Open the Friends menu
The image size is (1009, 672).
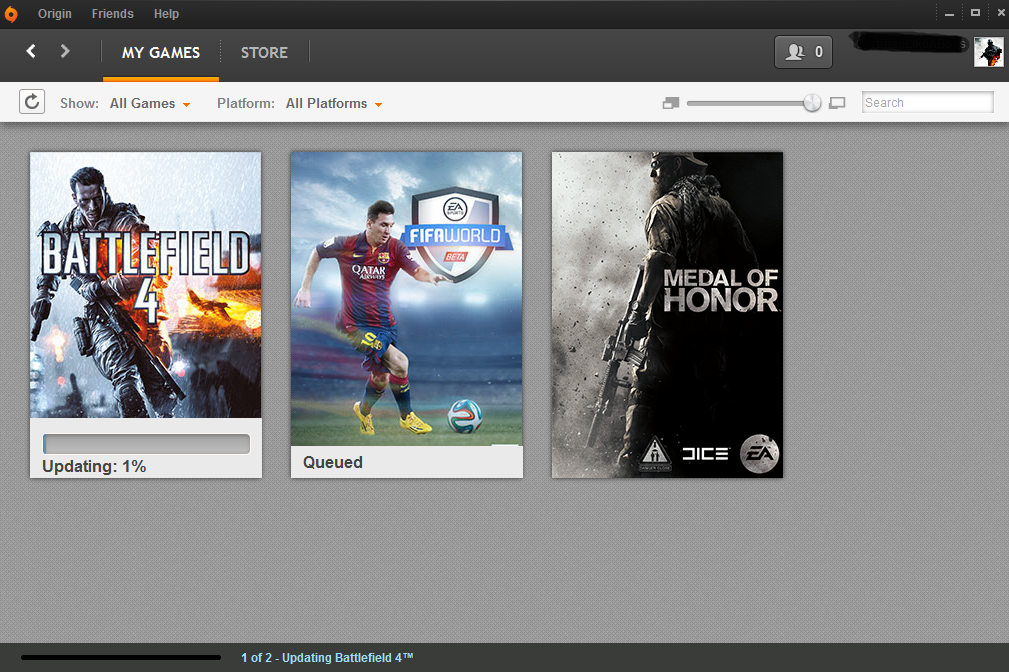pos(113,14)
